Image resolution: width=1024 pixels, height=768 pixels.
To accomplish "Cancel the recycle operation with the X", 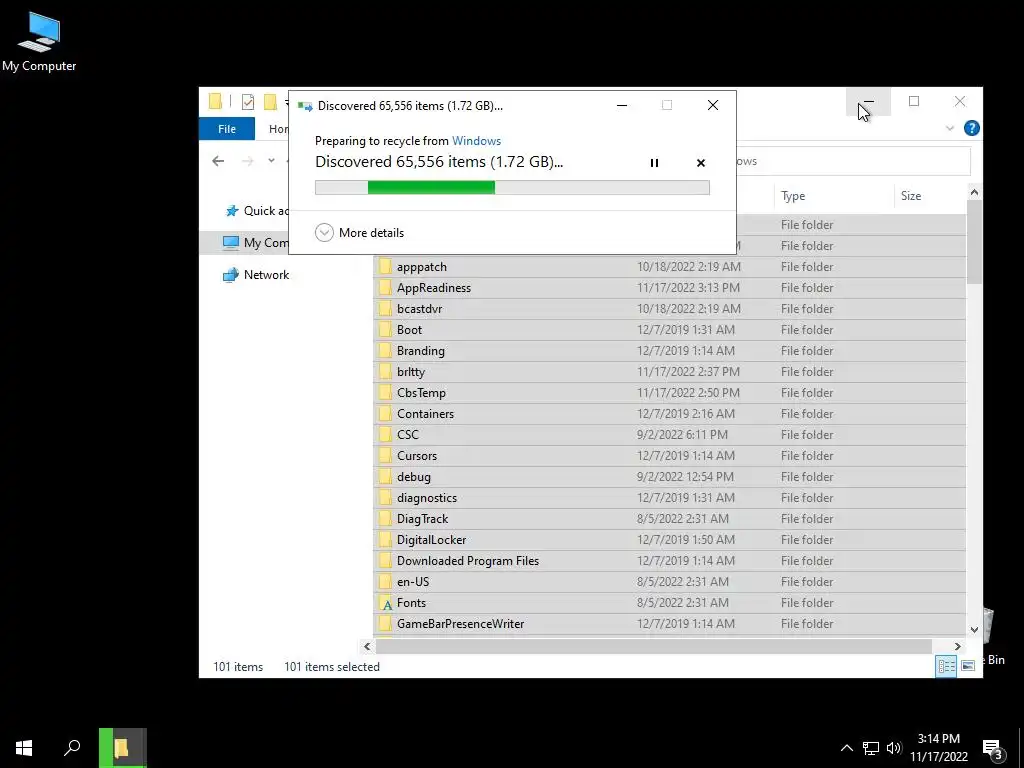I will tap(701, 163).
